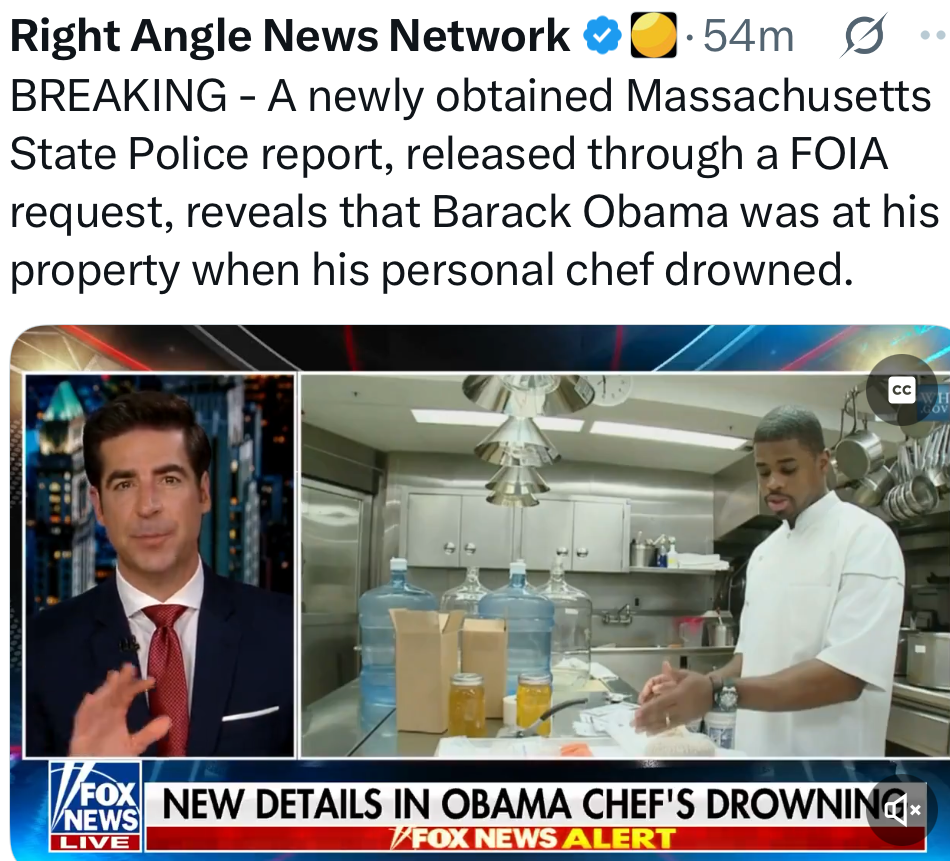Open the Right Angle News Network profile
950x861 pixels.
tap(290, 36)
